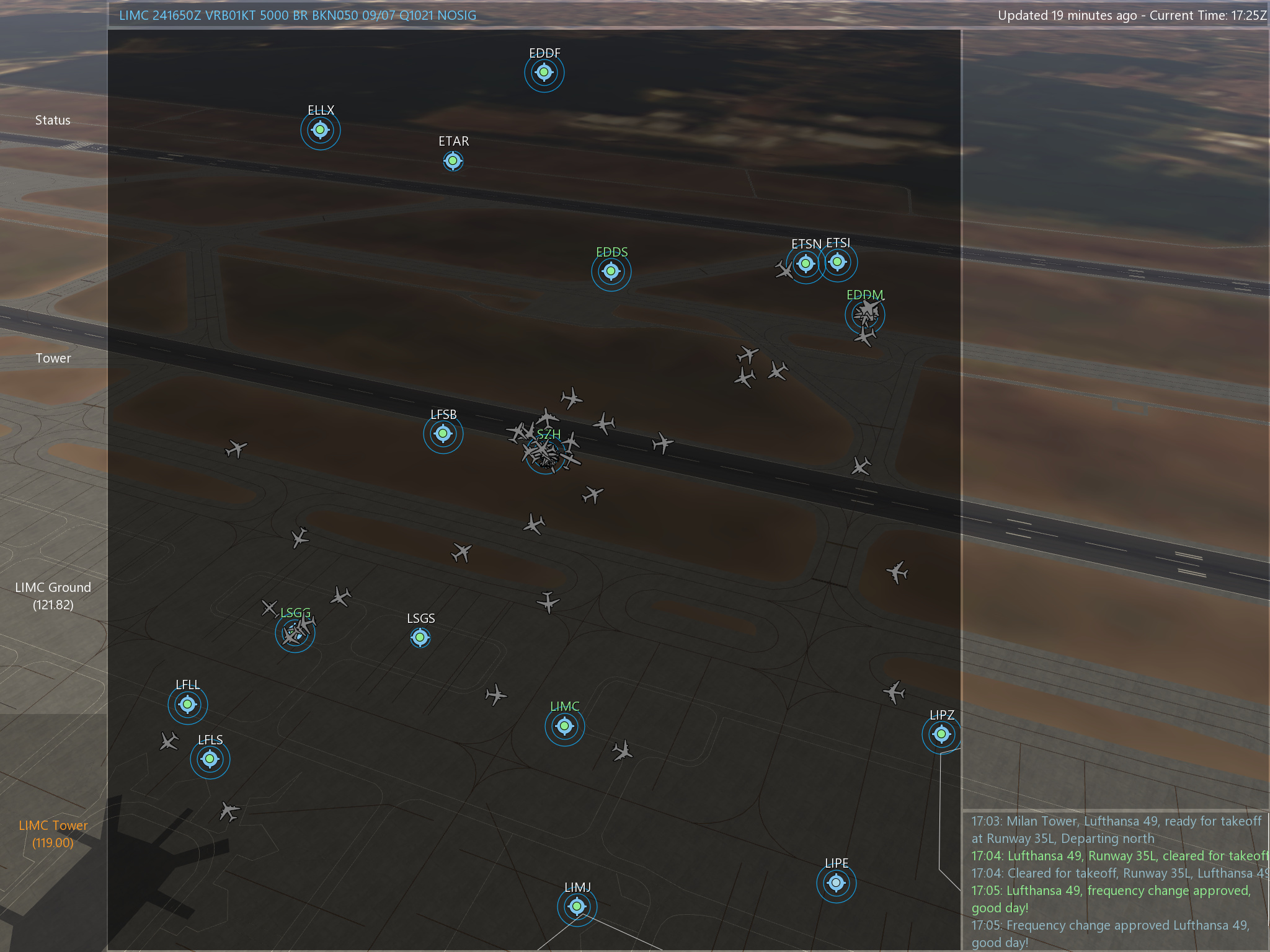
Task: Click the ELLX airport beacon icon
Action: pyautogui.click(x=320, y=130)
